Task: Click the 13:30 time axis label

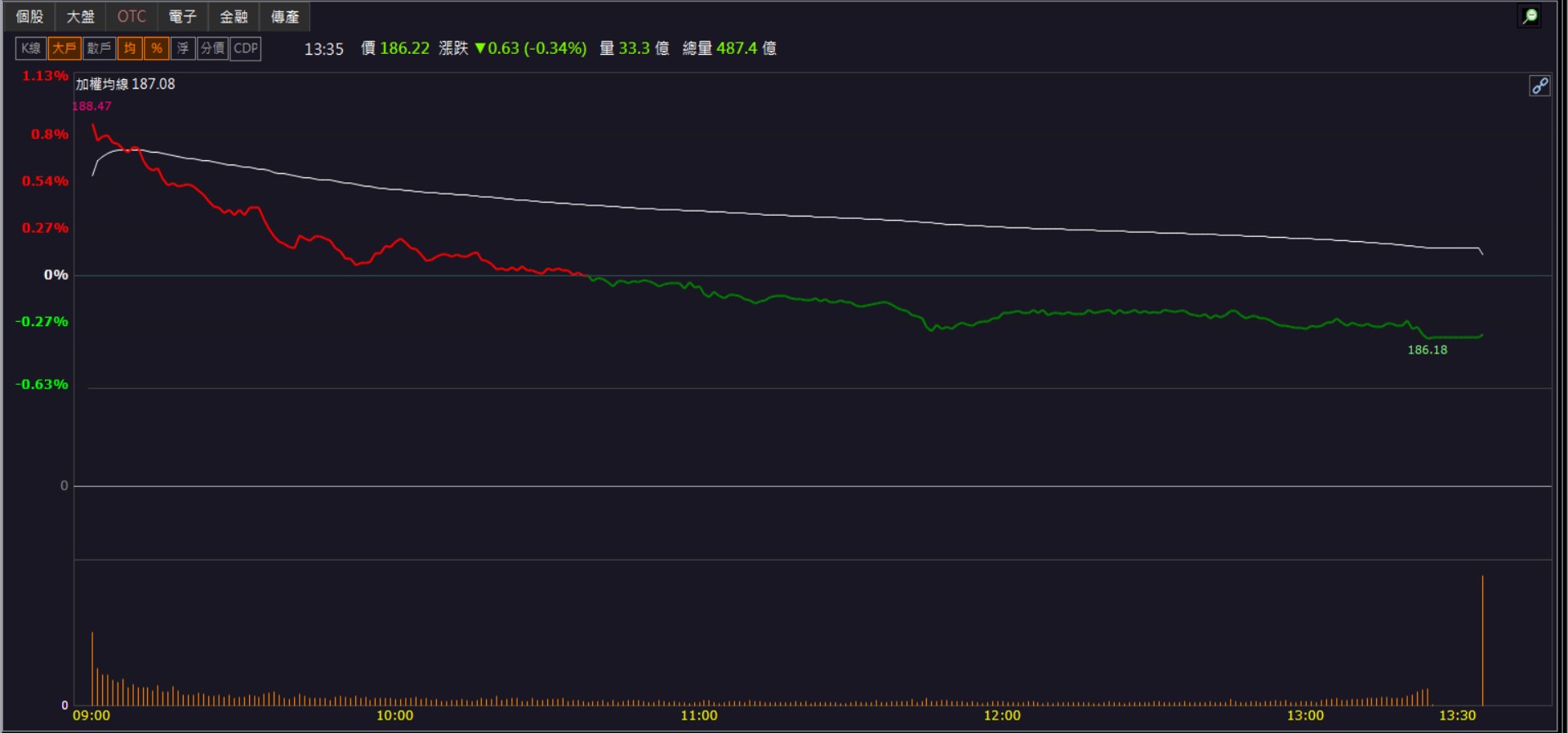Action: pos(1458,716)
